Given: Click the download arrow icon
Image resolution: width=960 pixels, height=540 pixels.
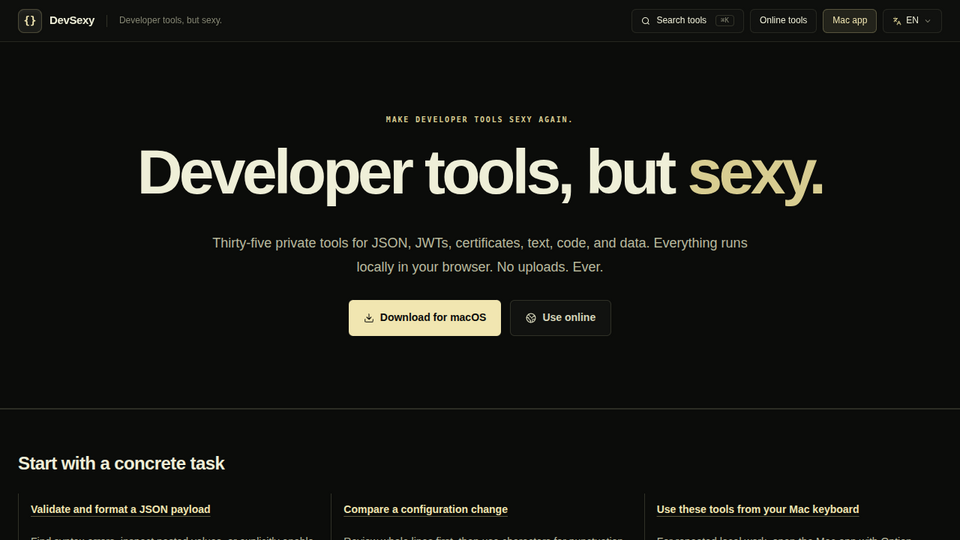Looking at the screenshot, I should [x=369, y=318].
